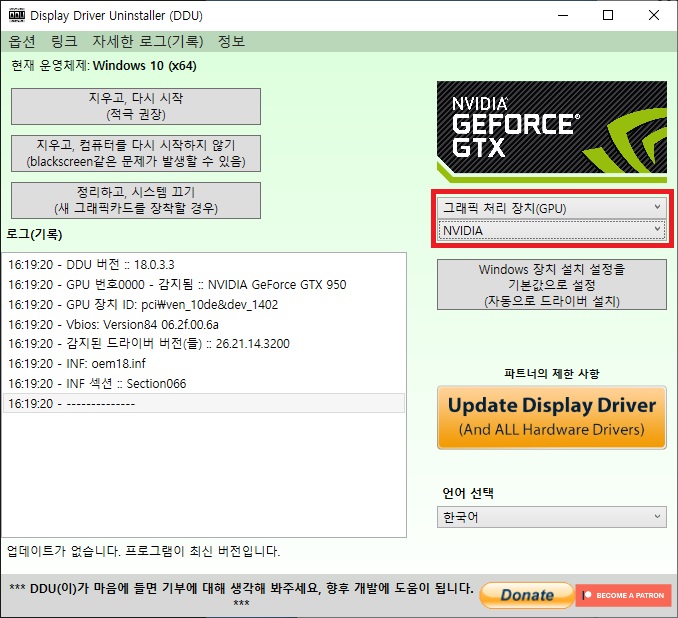This screenshot has height=618, width=678.
Task: Click Update Display Driver banner
Action: point(552,417)
